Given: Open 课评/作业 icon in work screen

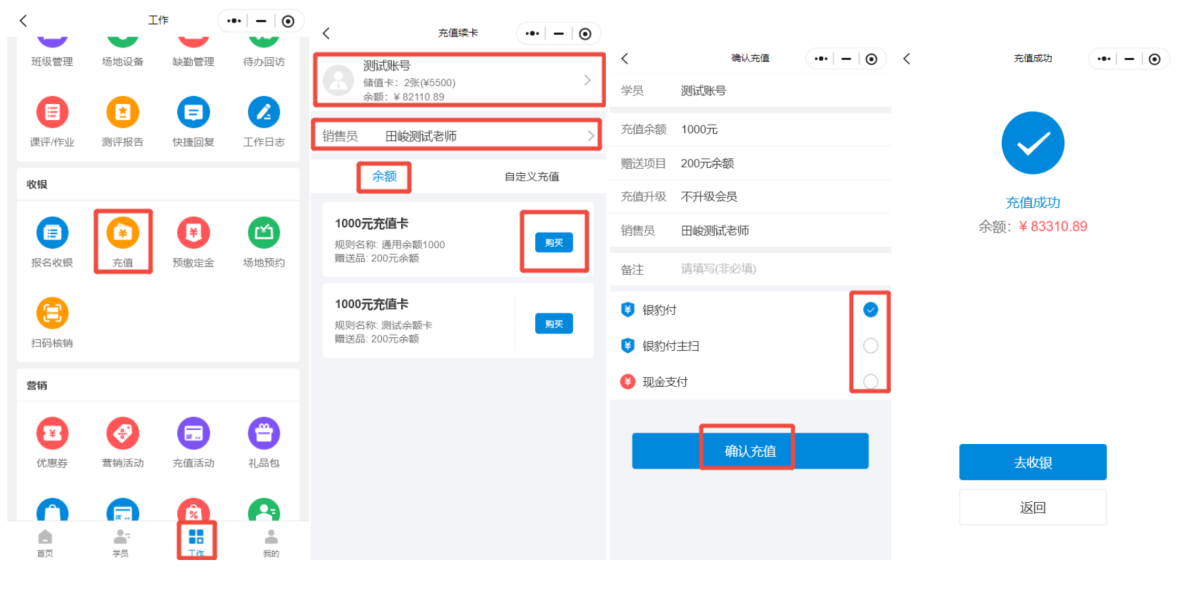Looking at the screenshot, I should [52, 112].
